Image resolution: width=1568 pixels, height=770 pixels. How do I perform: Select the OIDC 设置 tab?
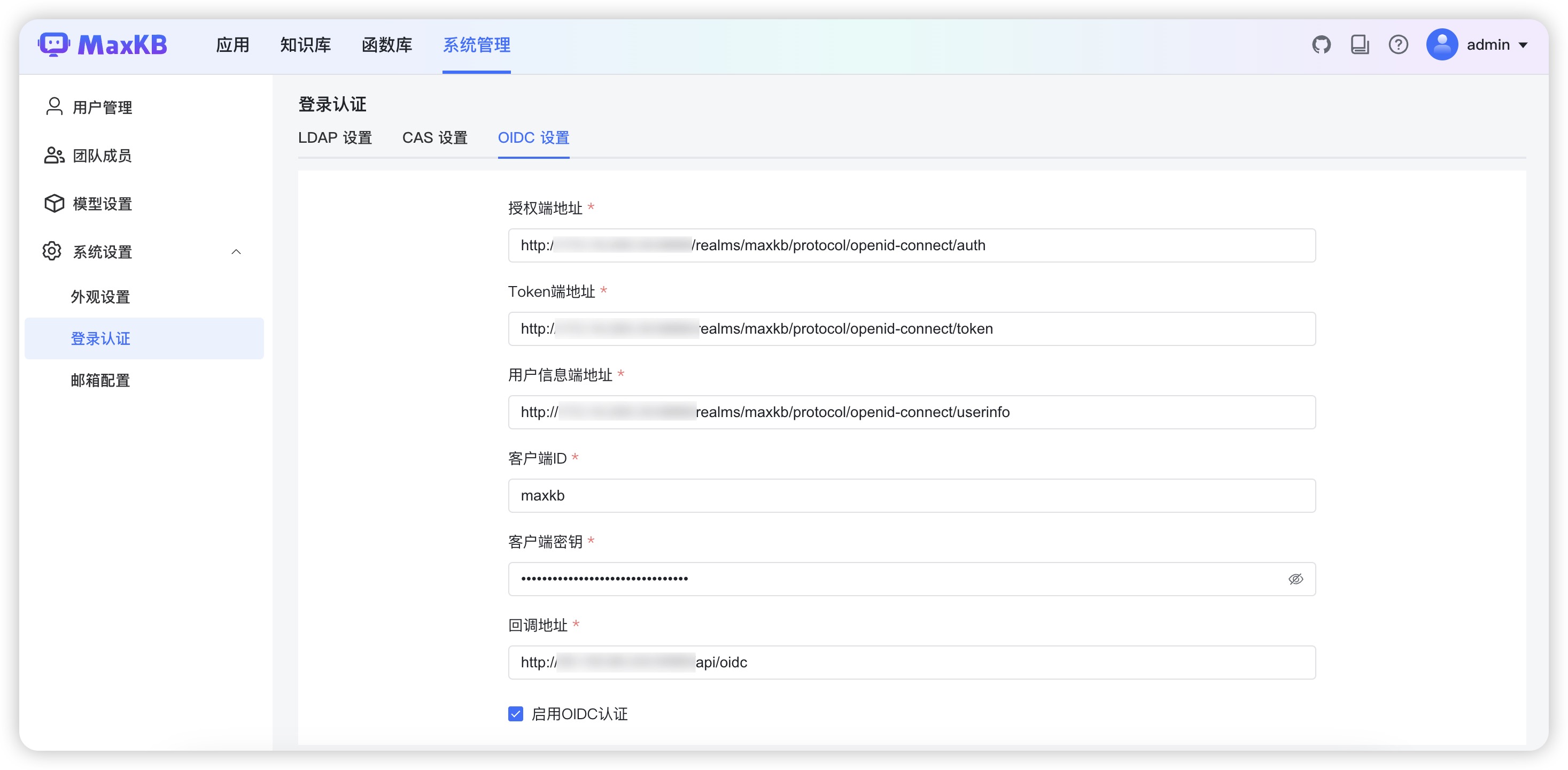coord(534,137)
